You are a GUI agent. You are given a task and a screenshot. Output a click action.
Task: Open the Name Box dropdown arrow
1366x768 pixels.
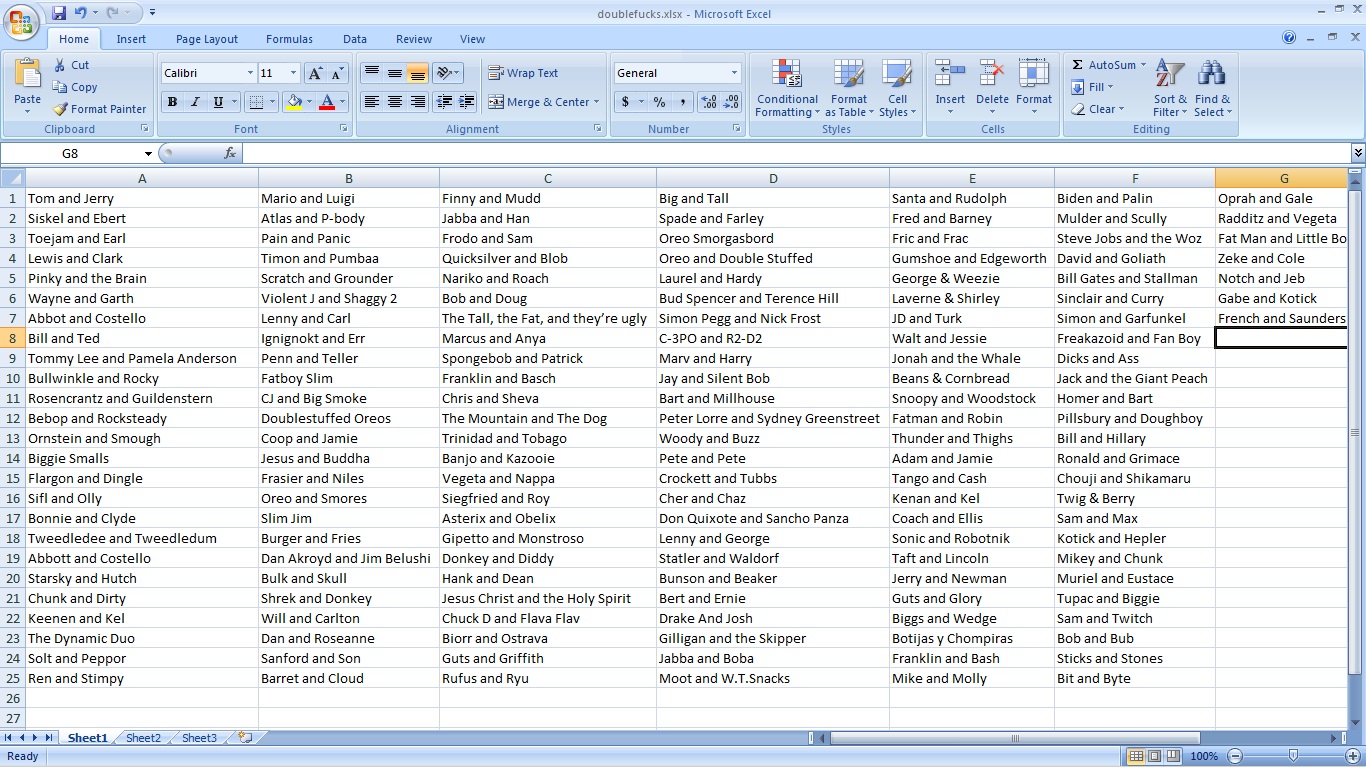click(148, 154)
